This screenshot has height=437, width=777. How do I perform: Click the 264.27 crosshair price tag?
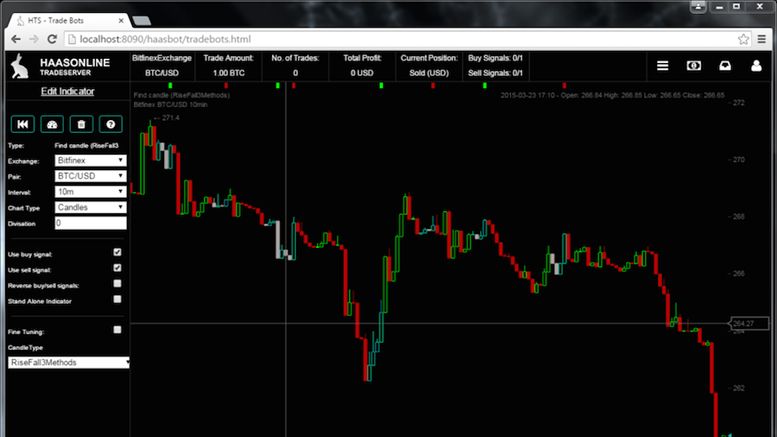point(749,324)
